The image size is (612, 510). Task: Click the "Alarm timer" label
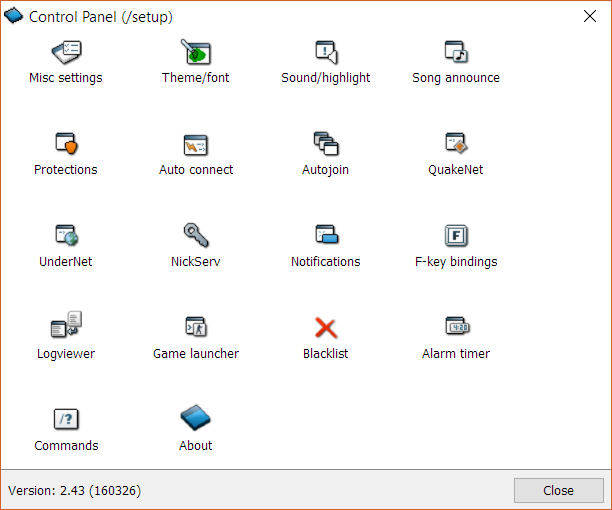[x=456, y=354]
